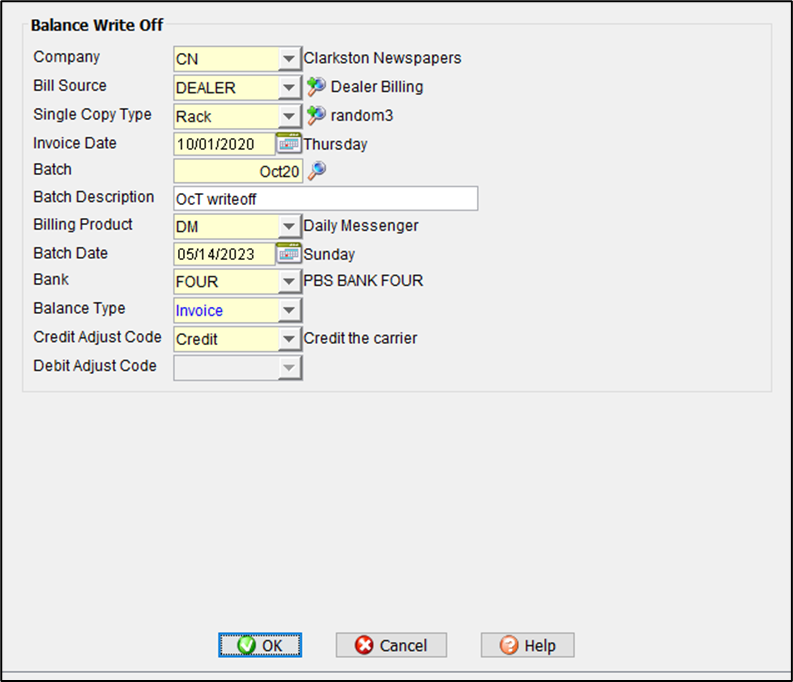Viewport: 793px width, 682px height.
Task: Expand the Bill Source dropdown arrow
Action: click(x=289, y=88)
